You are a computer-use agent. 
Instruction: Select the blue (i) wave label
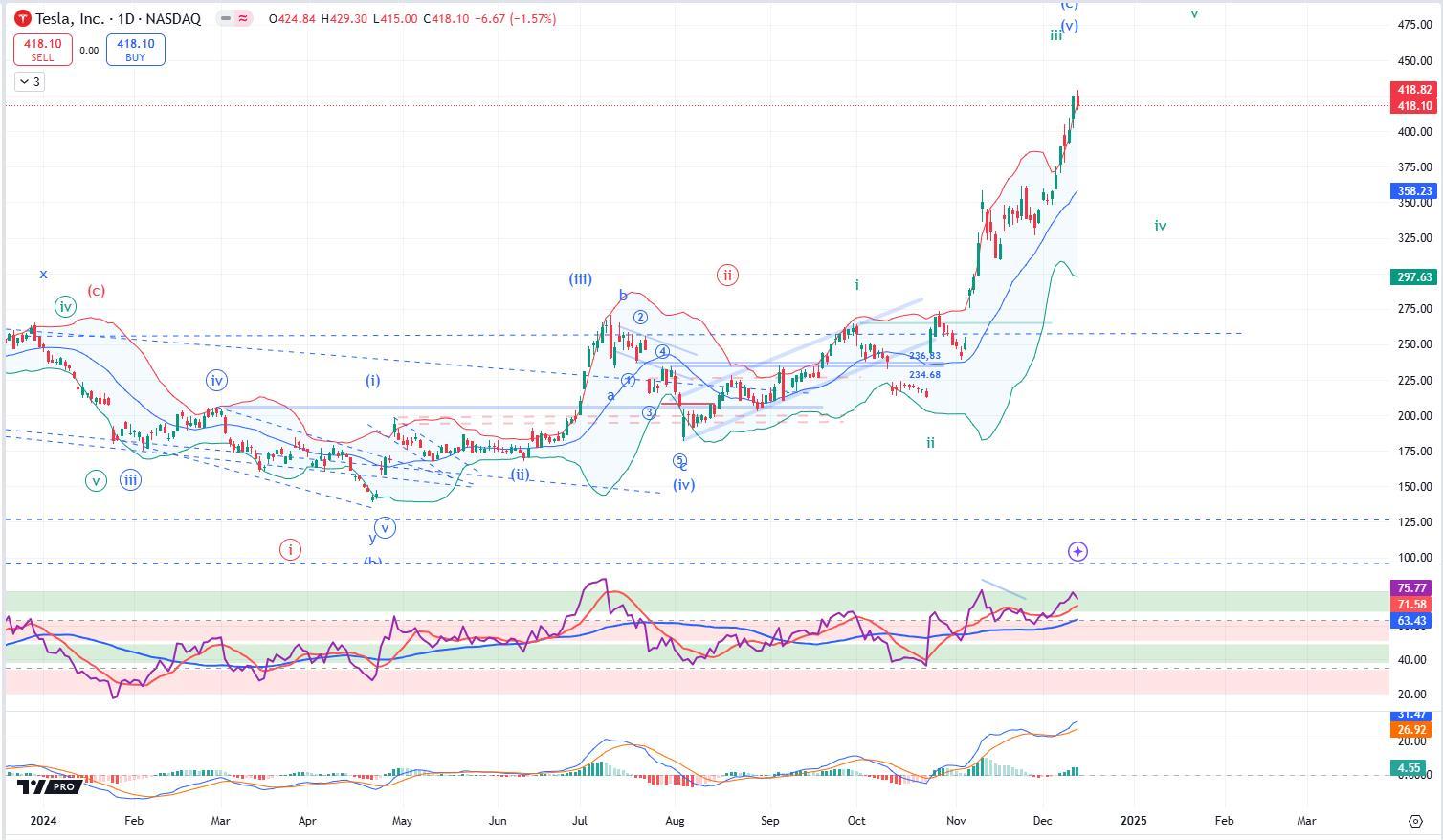tap(372, 380)
